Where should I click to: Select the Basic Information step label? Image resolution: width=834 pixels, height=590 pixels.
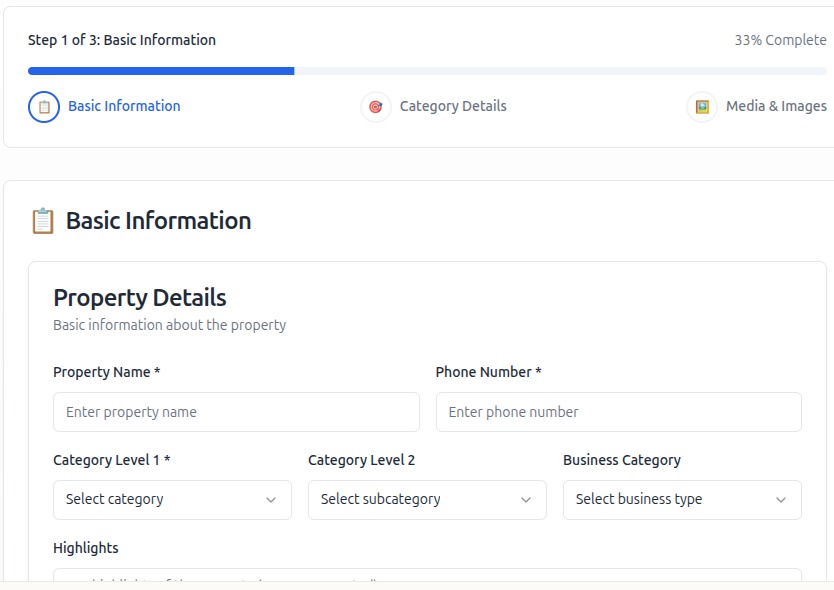tap(124, 106)
